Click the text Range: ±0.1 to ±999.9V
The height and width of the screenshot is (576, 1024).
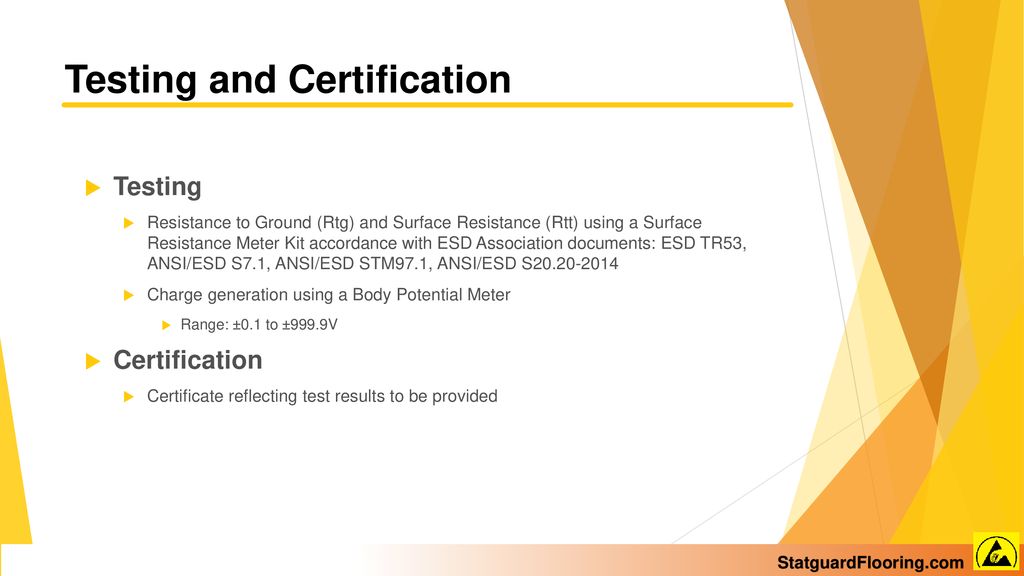pos(259,325)
